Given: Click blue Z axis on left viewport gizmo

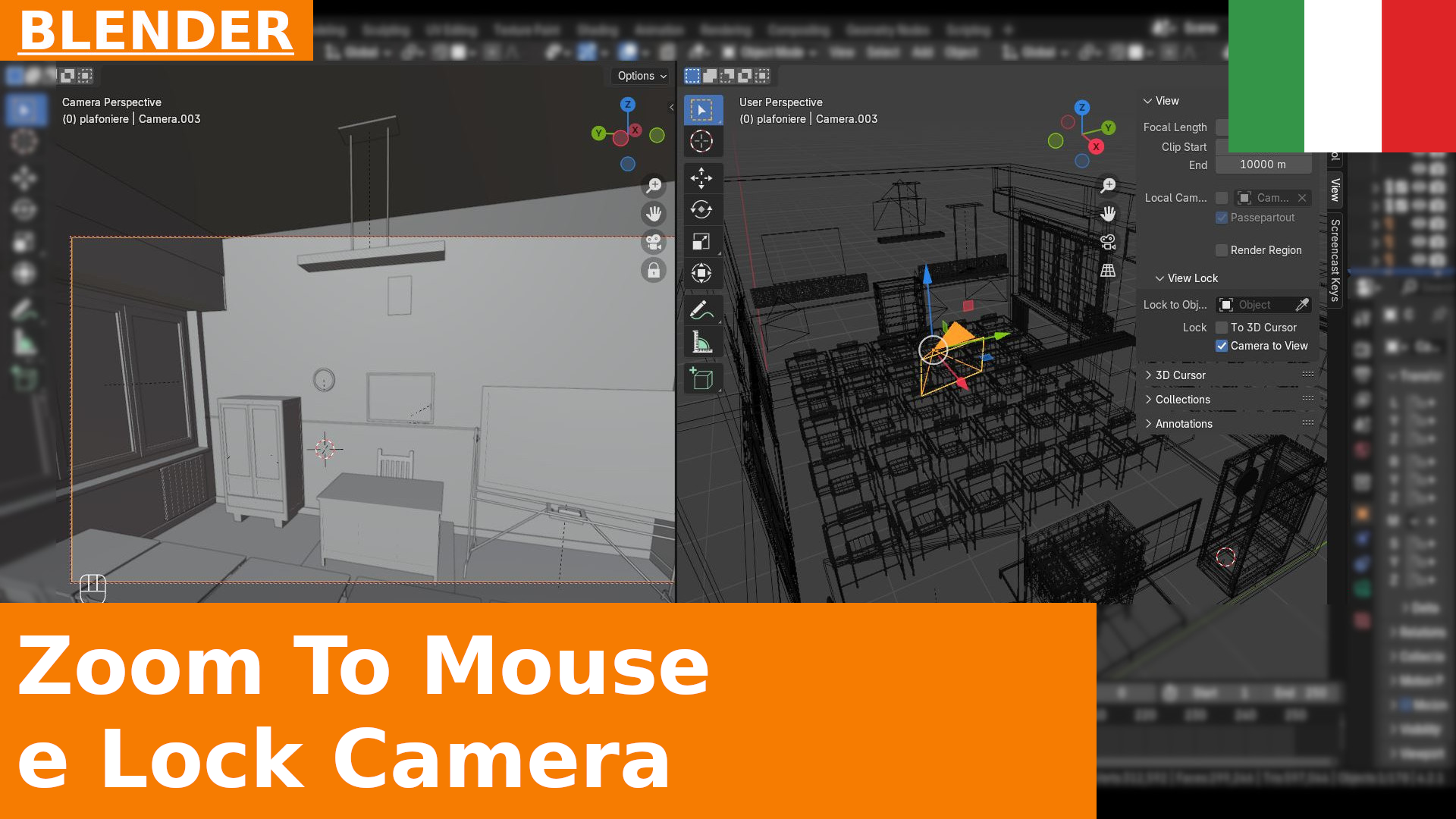Looking at the screenshot, I should [x=627, y=105].
